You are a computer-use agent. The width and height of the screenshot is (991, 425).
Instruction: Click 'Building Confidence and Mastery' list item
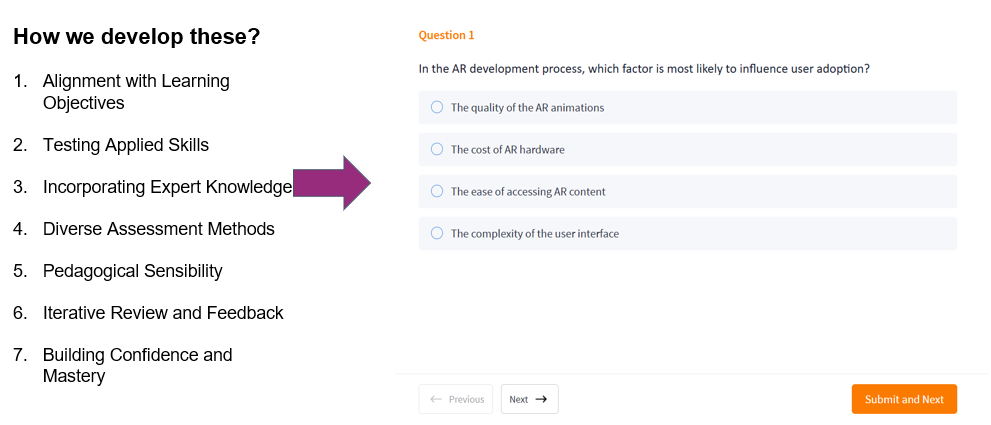coord(137,365)
